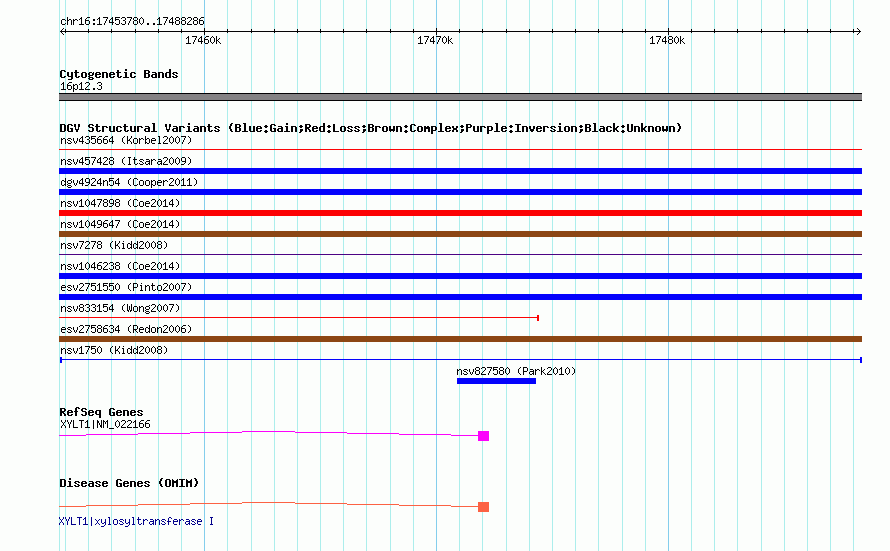890x551 pixels.
Task: Click the nsv833154 (Wong2007) variant label
Action: [120, 308]
